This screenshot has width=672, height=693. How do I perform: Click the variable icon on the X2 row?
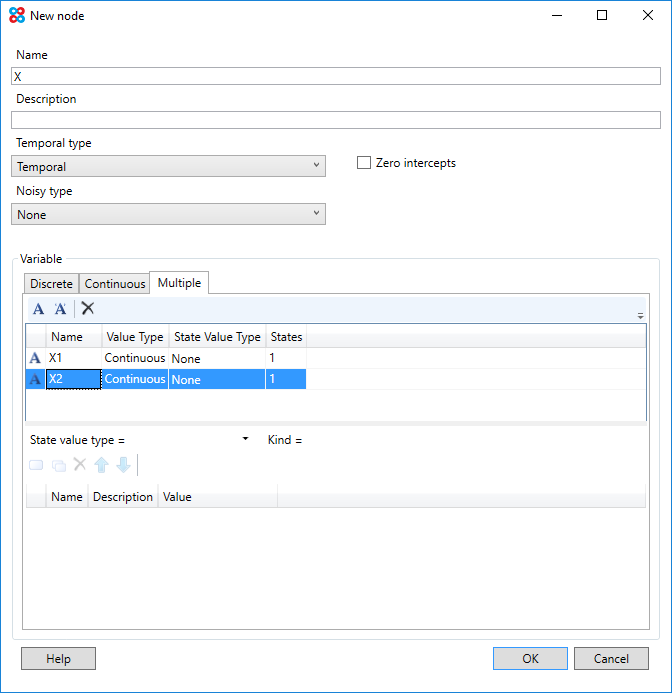(35, 379)
